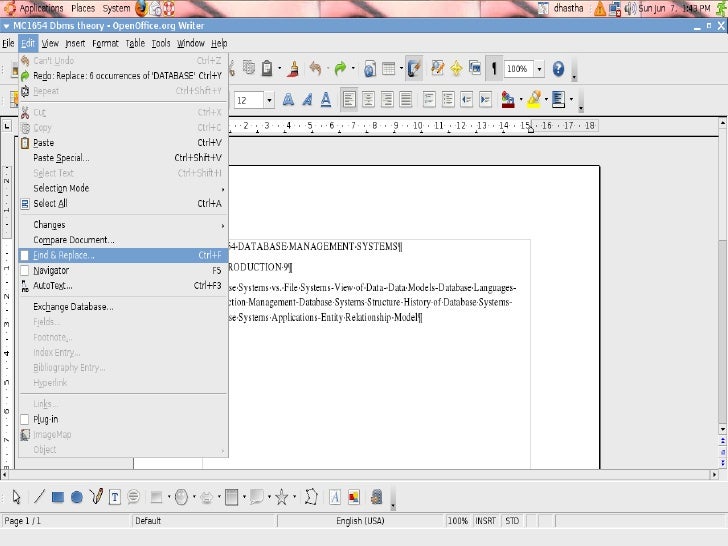
Task: Click the Italic letter A icon
Action: click(x=307, y=99)
